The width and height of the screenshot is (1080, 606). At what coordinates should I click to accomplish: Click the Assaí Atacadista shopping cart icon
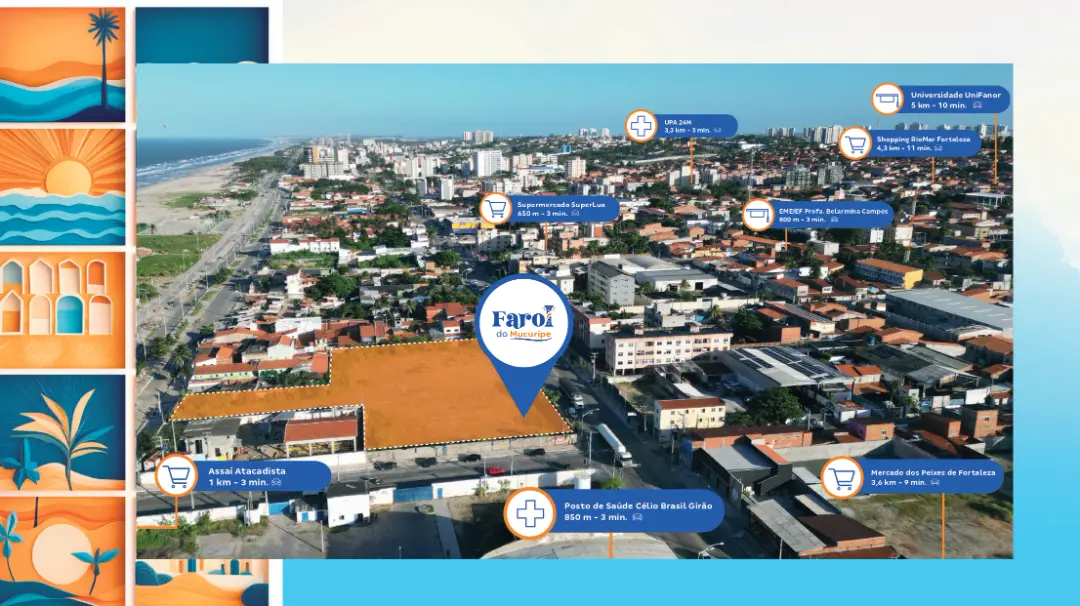[177, 475]
